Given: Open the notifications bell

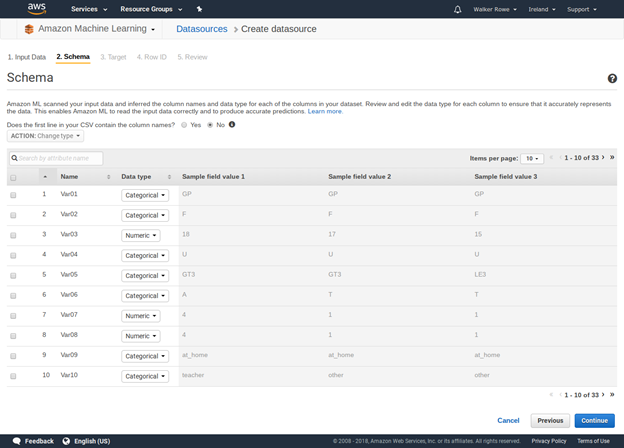Looking at the screenshot, I should [458, 9].
